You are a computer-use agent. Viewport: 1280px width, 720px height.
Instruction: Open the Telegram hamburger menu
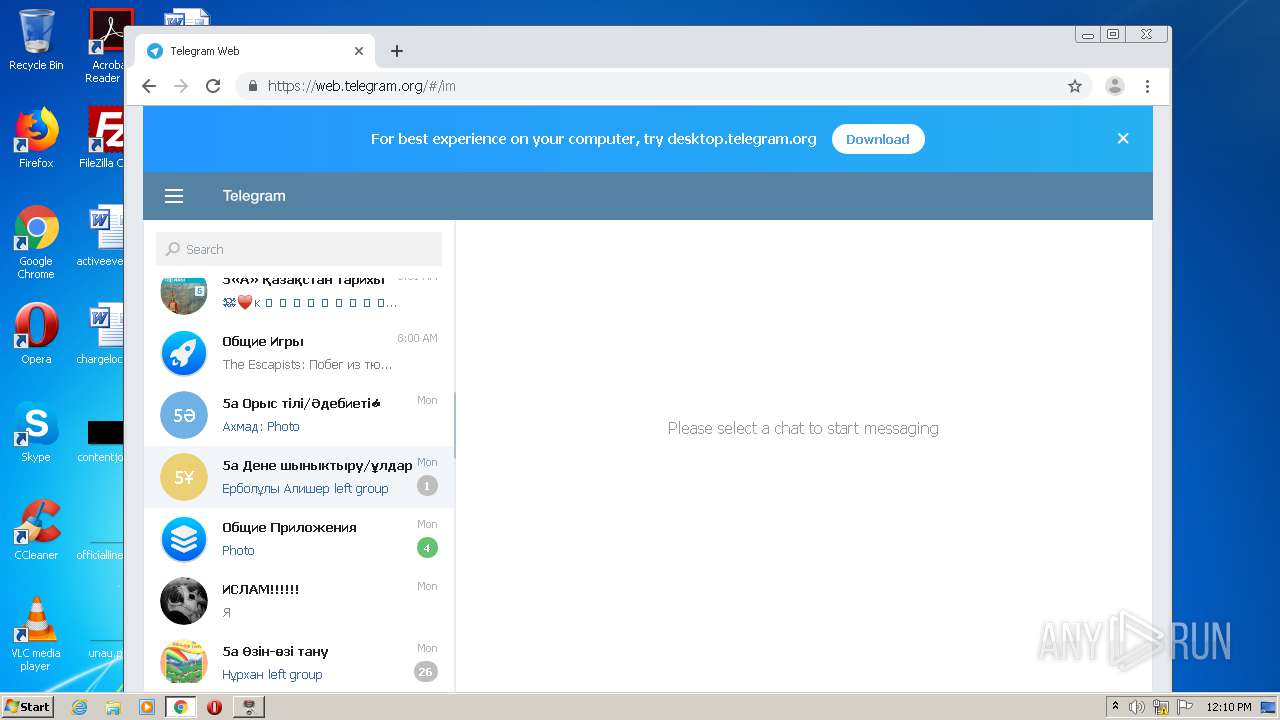(174, 196)
